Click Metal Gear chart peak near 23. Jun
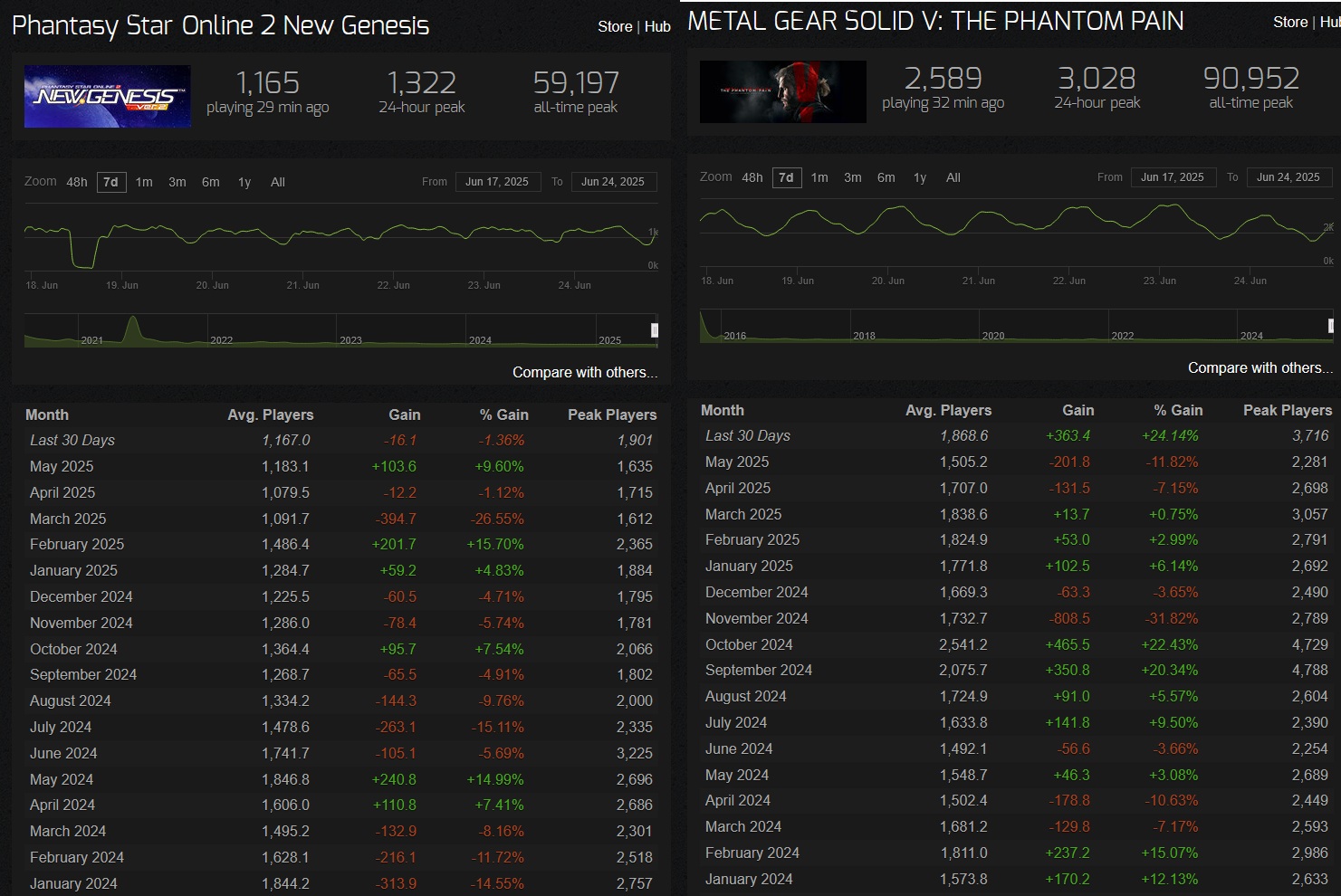This screenshot has height=896, width=1341. tap(1172, 206)
